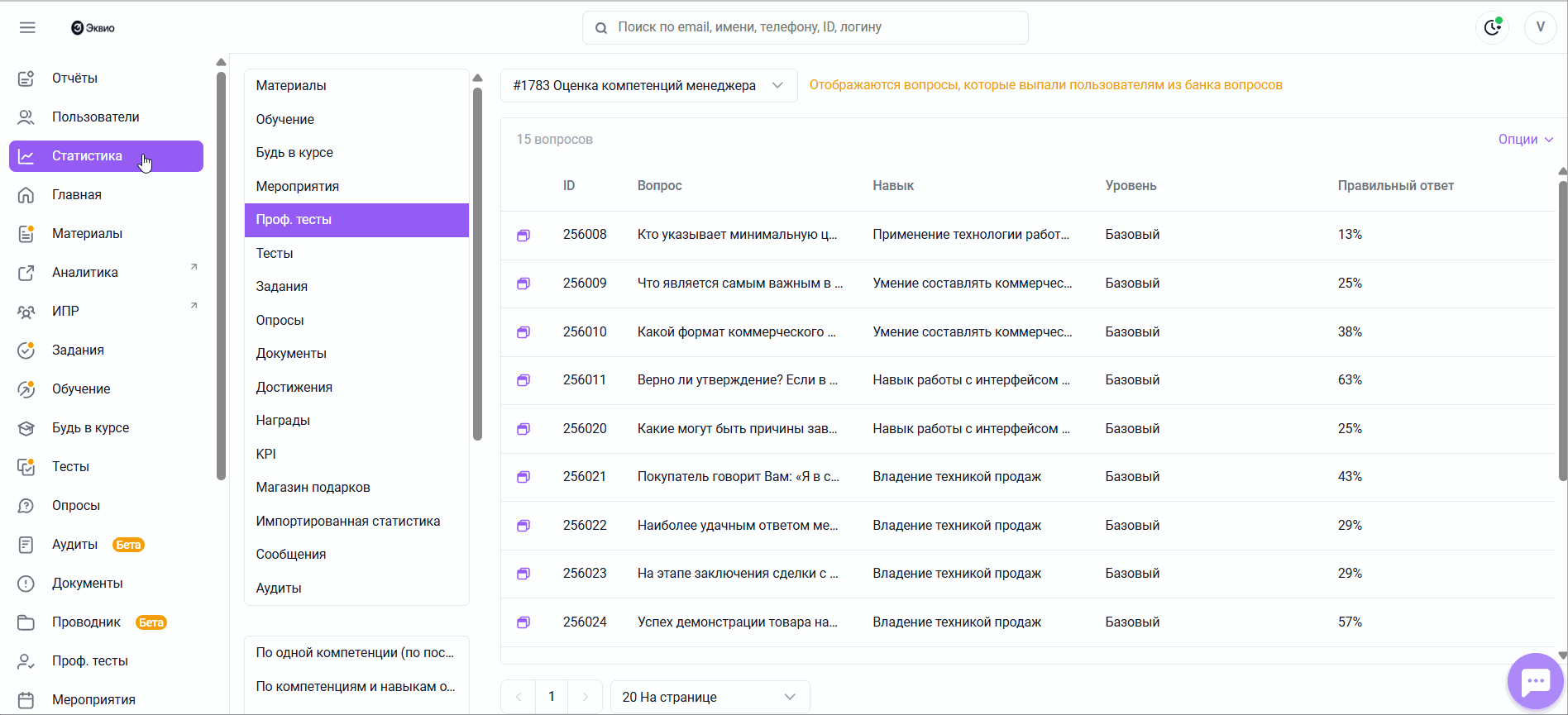Go to Пользователи in sidebar
The height and width of the screenshot is (715, 1568).
point(95,117)
